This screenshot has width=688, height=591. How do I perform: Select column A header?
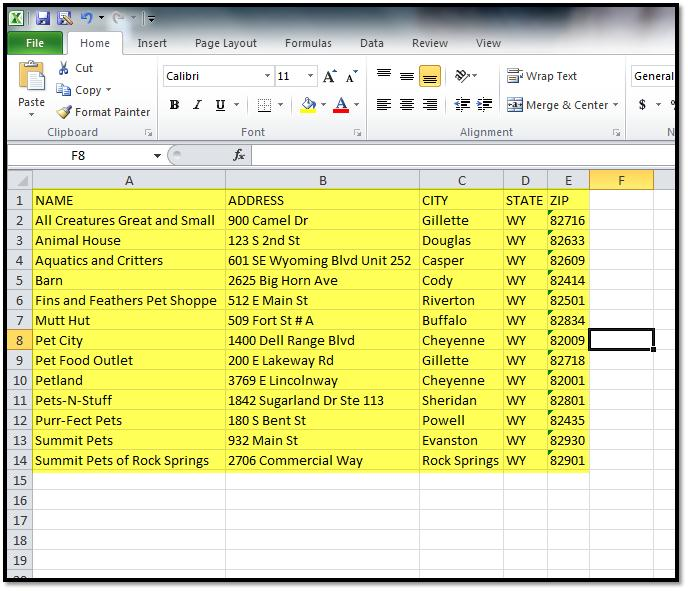click(129, 180)
